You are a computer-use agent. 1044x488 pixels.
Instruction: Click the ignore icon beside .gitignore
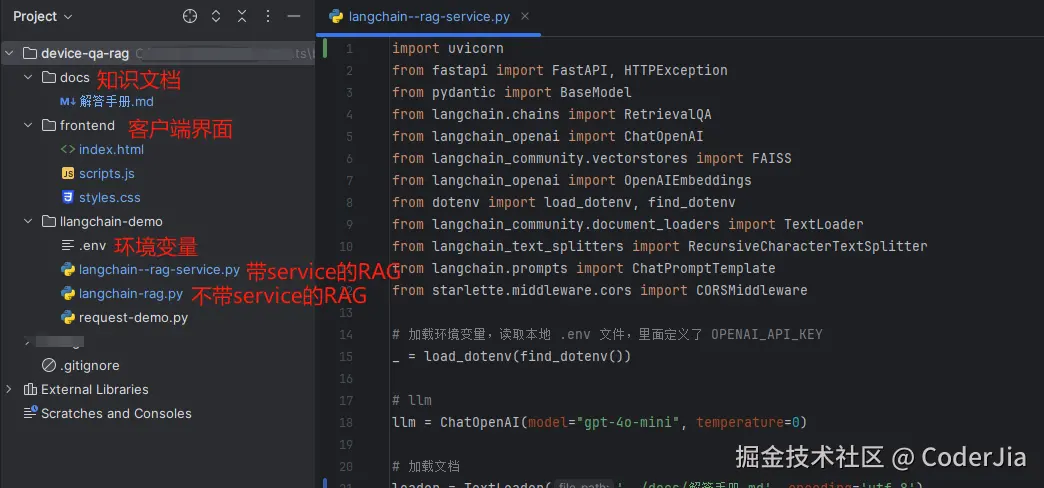coord(49,366)
